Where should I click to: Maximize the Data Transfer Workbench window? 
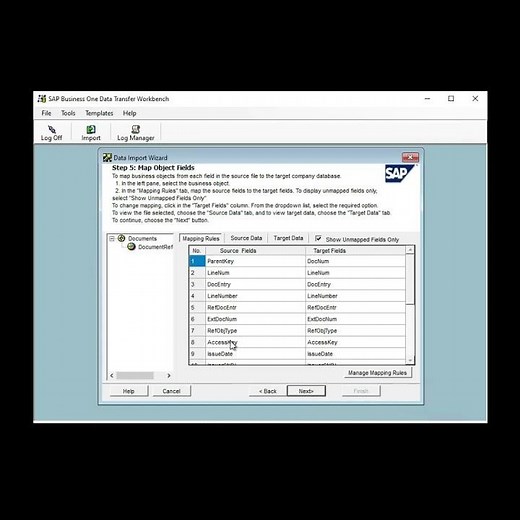[451, 98]
